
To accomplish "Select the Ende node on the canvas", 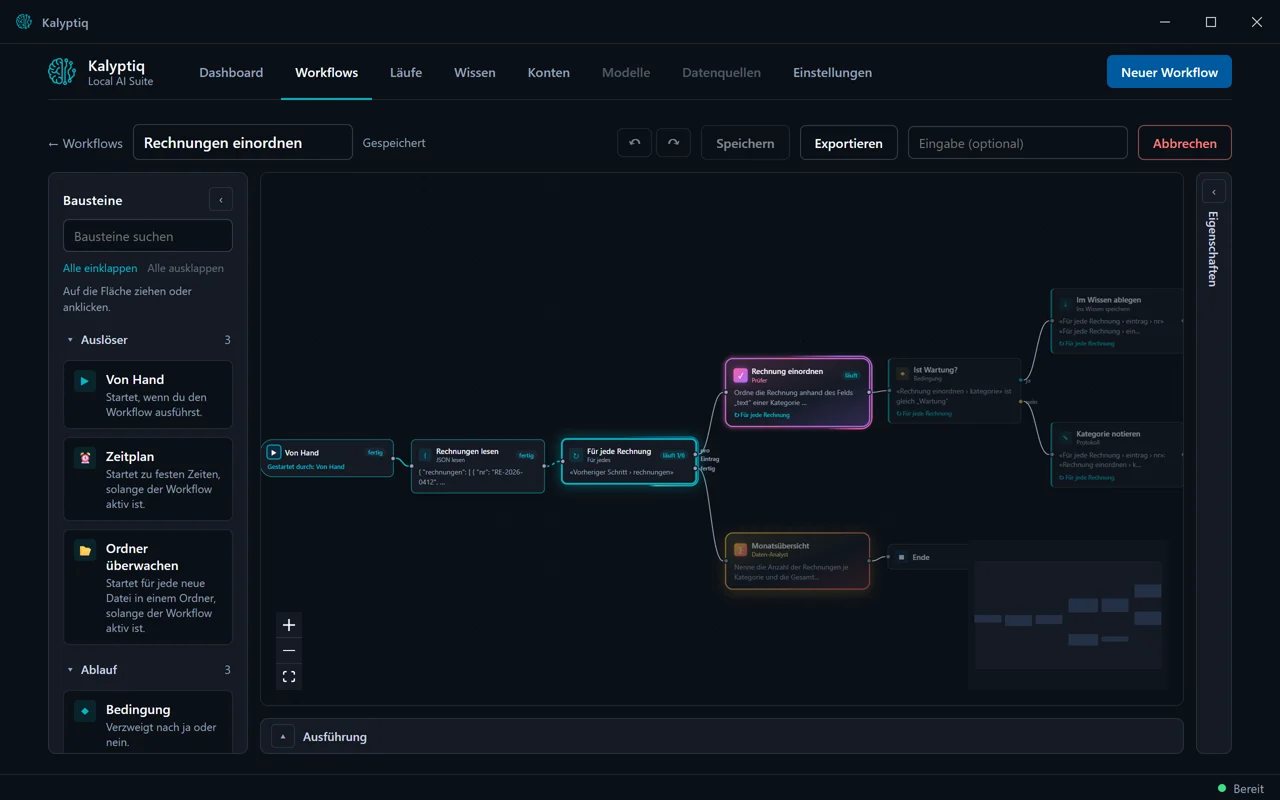I will (x=928, y=557).
